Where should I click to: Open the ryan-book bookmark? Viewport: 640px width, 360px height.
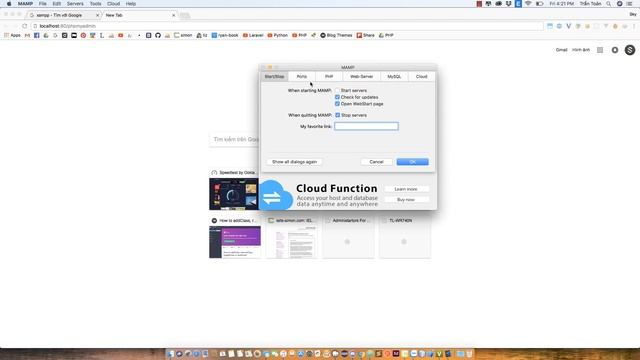pos(225,35)
